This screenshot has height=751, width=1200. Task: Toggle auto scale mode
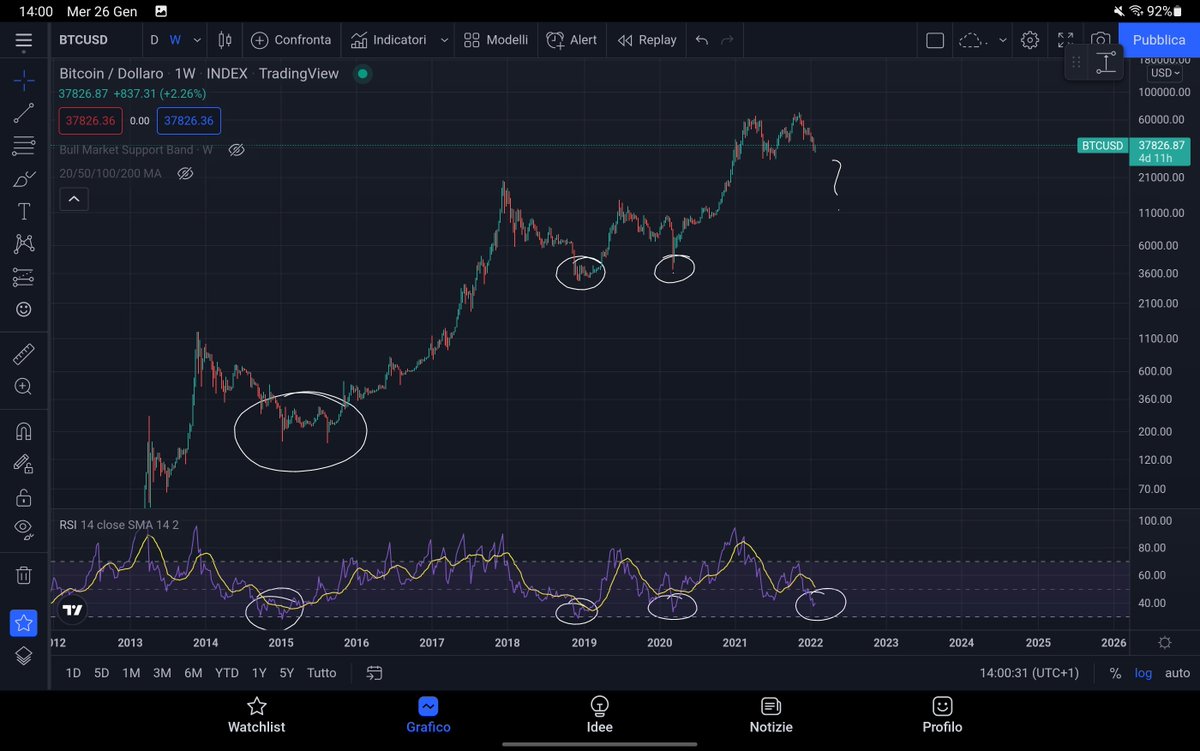click(x=1177, y=673)
